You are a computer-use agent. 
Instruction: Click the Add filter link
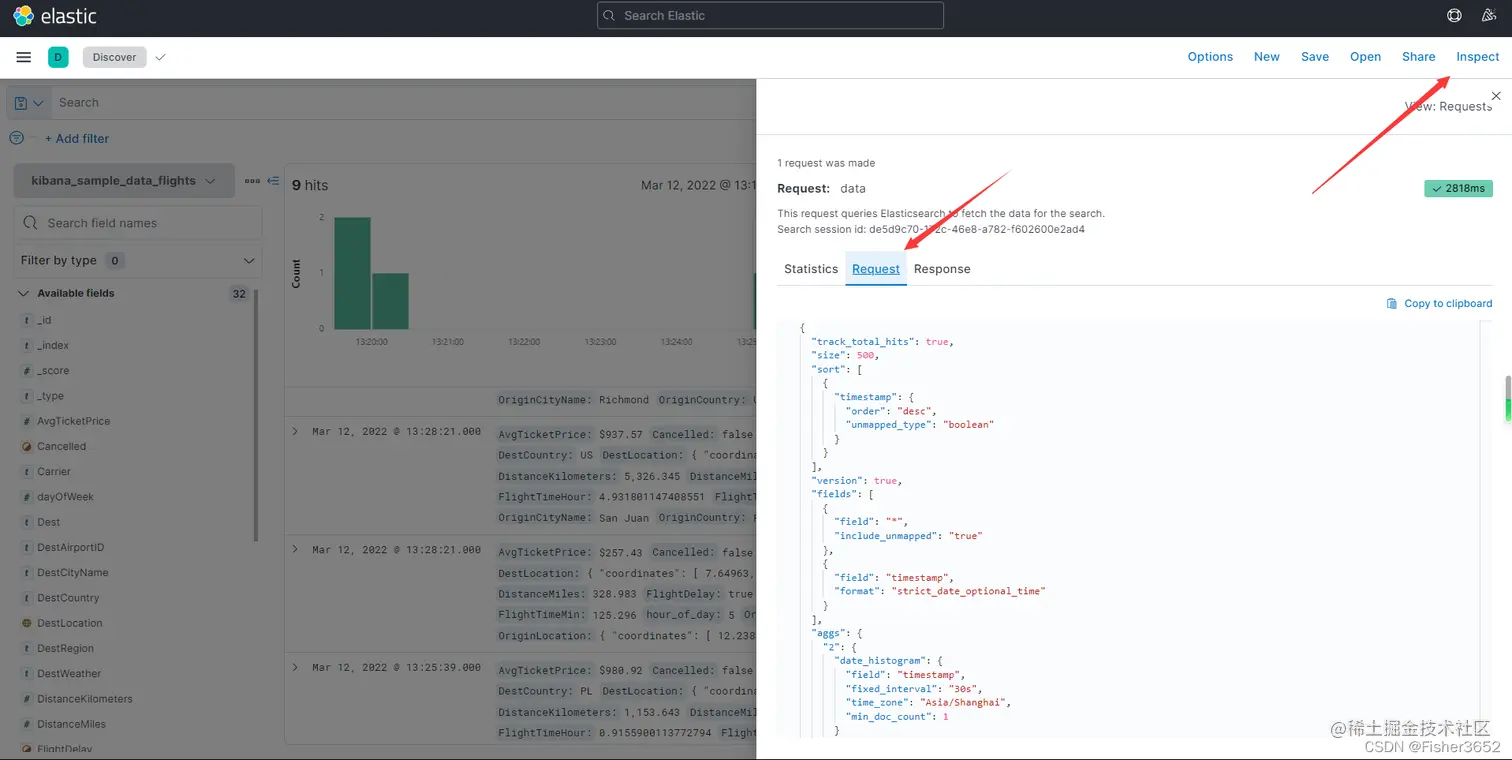coord(77,139)
